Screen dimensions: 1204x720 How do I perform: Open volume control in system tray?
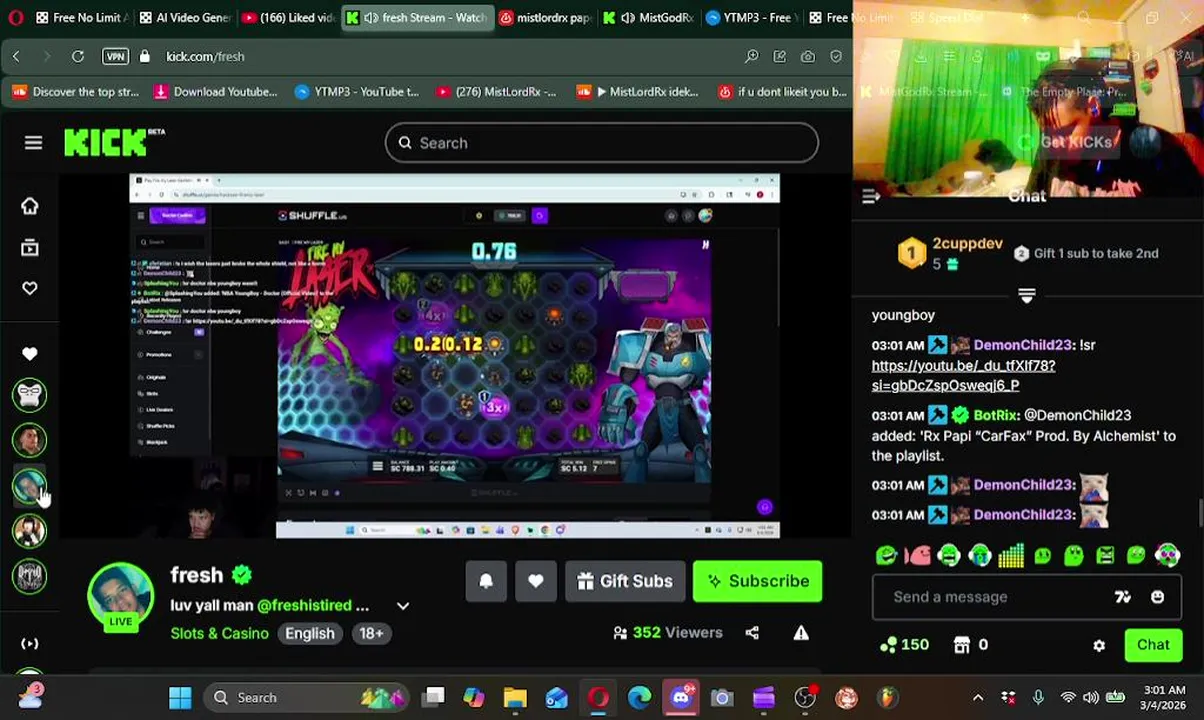point(1091,697)
